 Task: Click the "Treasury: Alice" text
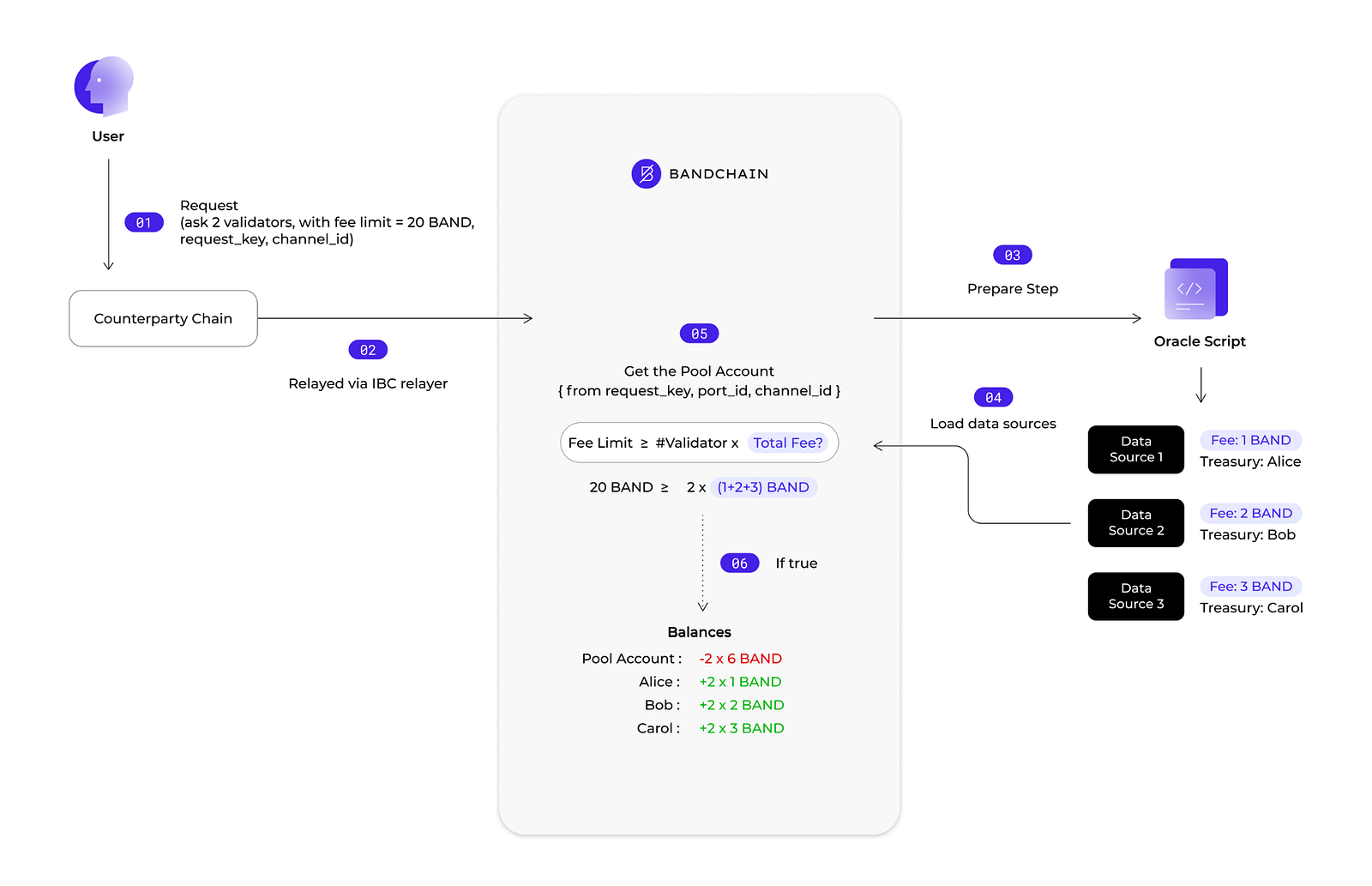pos(1250,461)
